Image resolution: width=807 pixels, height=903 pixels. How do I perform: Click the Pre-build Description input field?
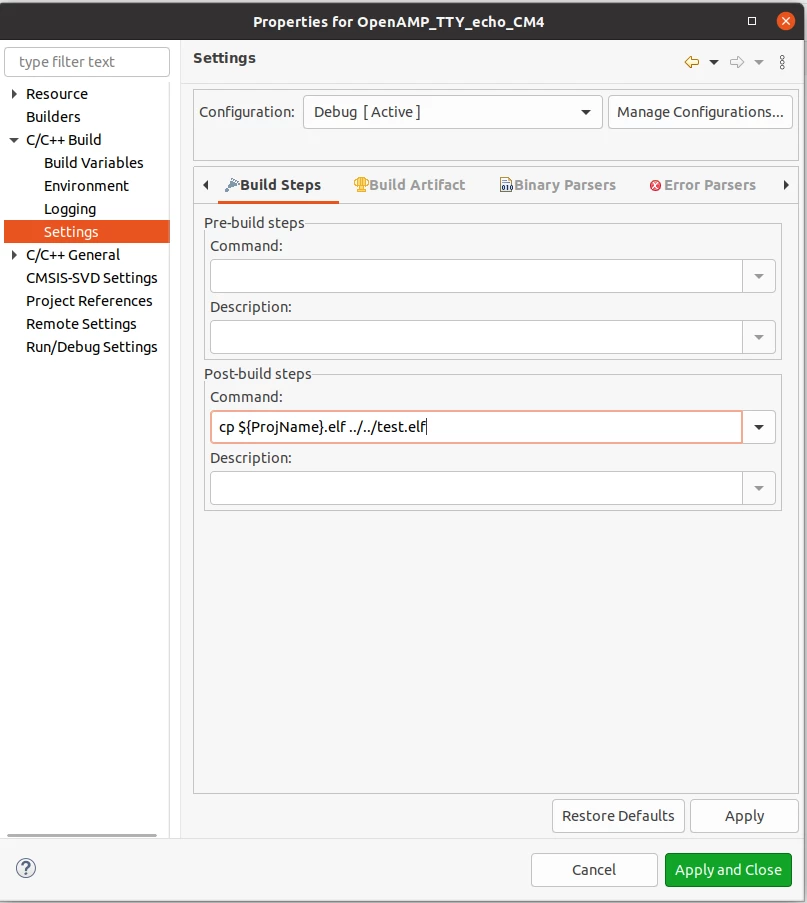tap(476, 337)
